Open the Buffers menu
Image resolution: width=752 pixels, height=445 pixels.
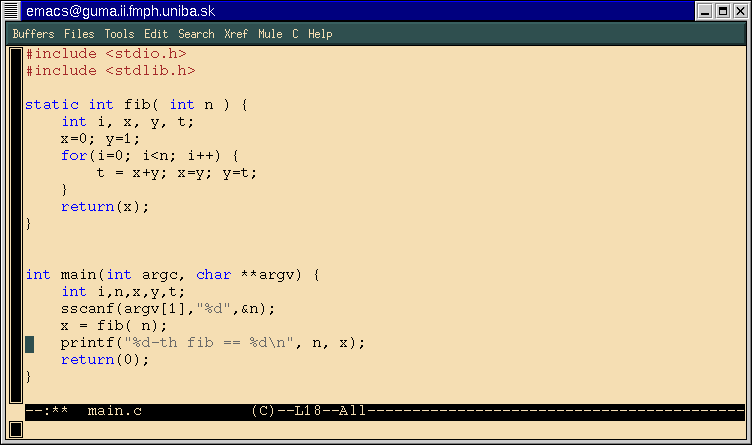pos(34,34)
